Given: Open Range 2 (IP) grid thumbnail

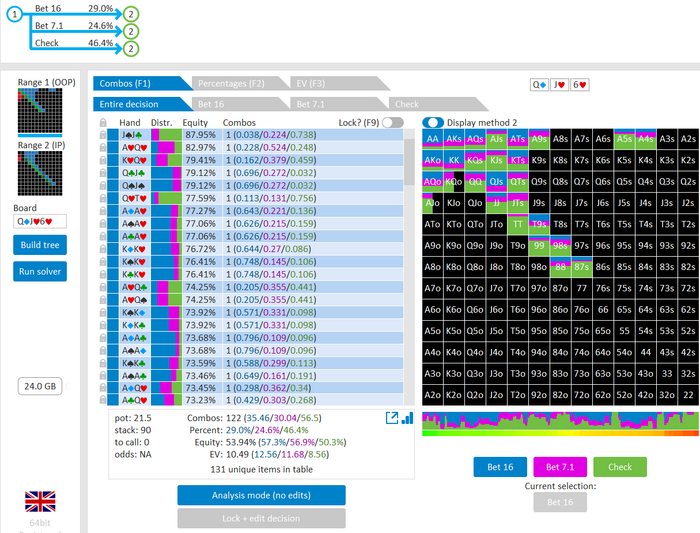Looking at the screenshot, I should click(x=40, y=173).
